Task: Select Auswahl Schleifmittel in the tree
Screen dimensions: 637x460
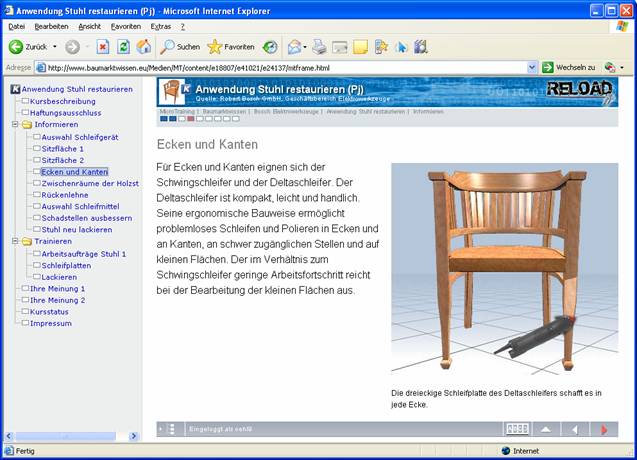Action: pos(80,206)
